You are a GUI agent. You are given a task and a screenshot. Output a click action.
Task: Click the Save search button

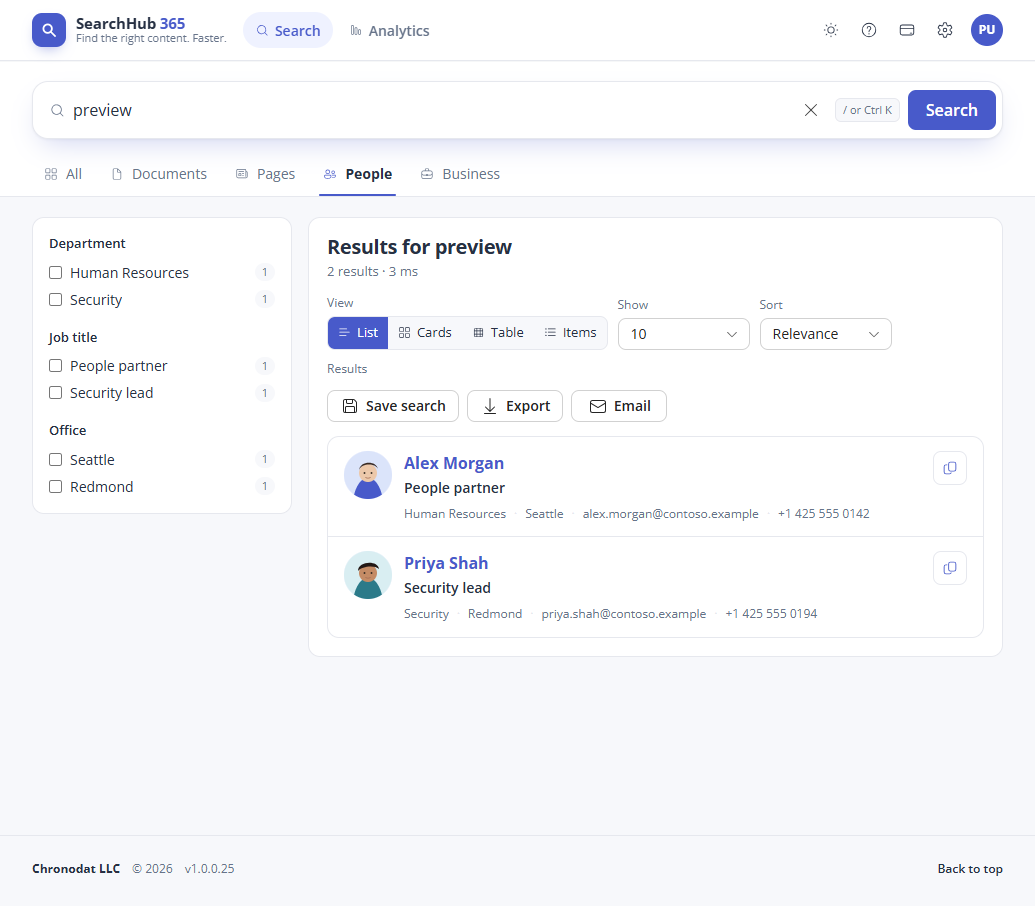coord(393,406)
